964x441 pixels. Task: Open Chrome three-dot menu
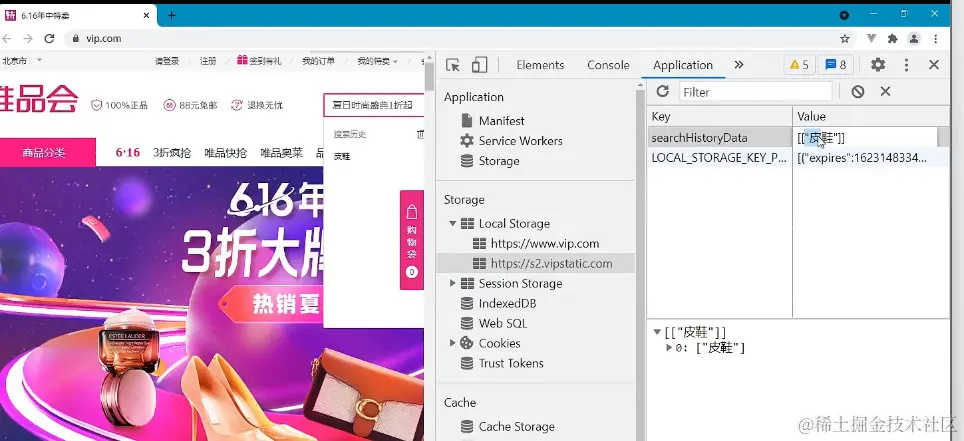936,38
